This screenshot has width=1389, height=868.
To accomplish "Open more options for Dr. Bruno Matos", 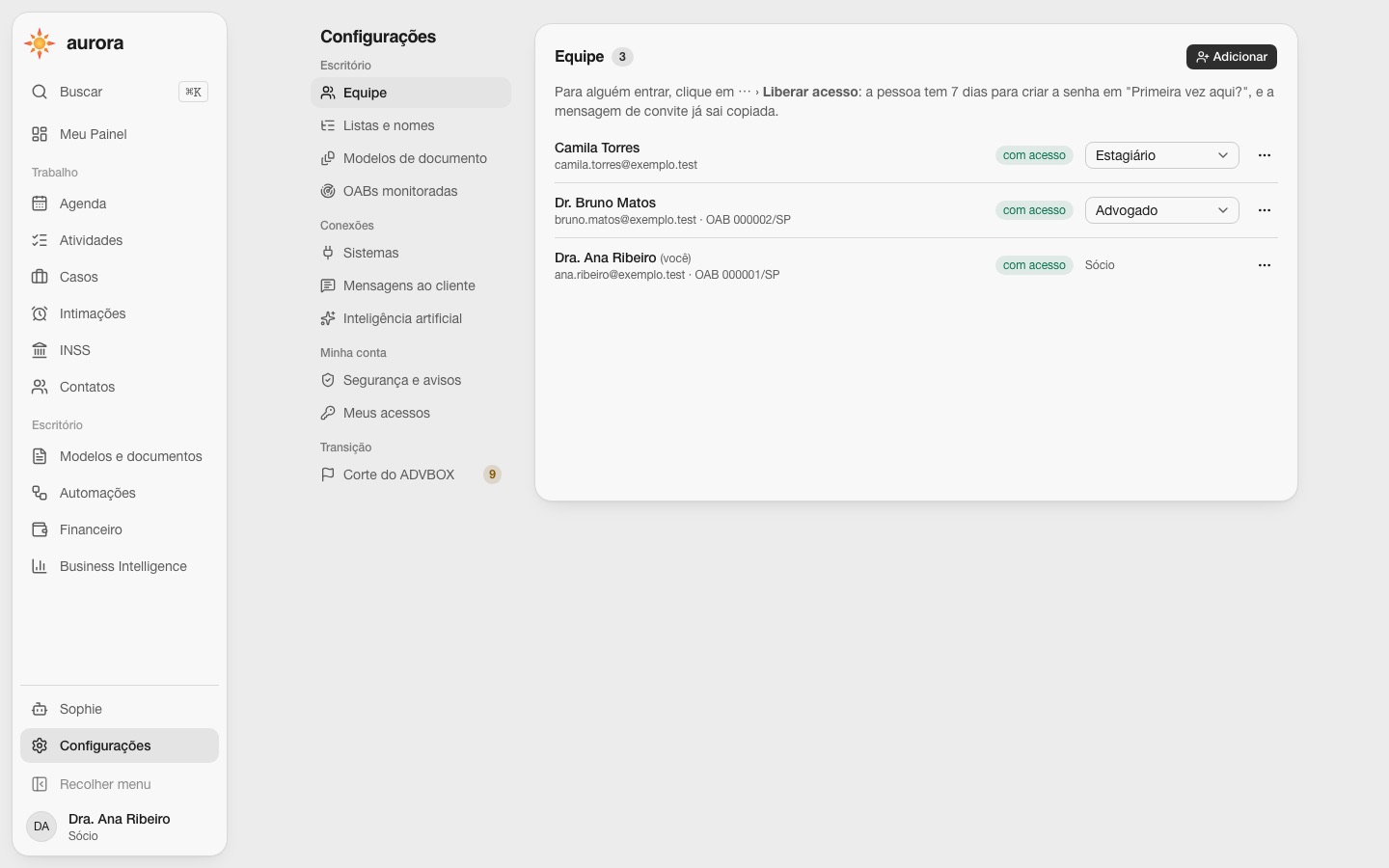I will (x=1265, y=210).
